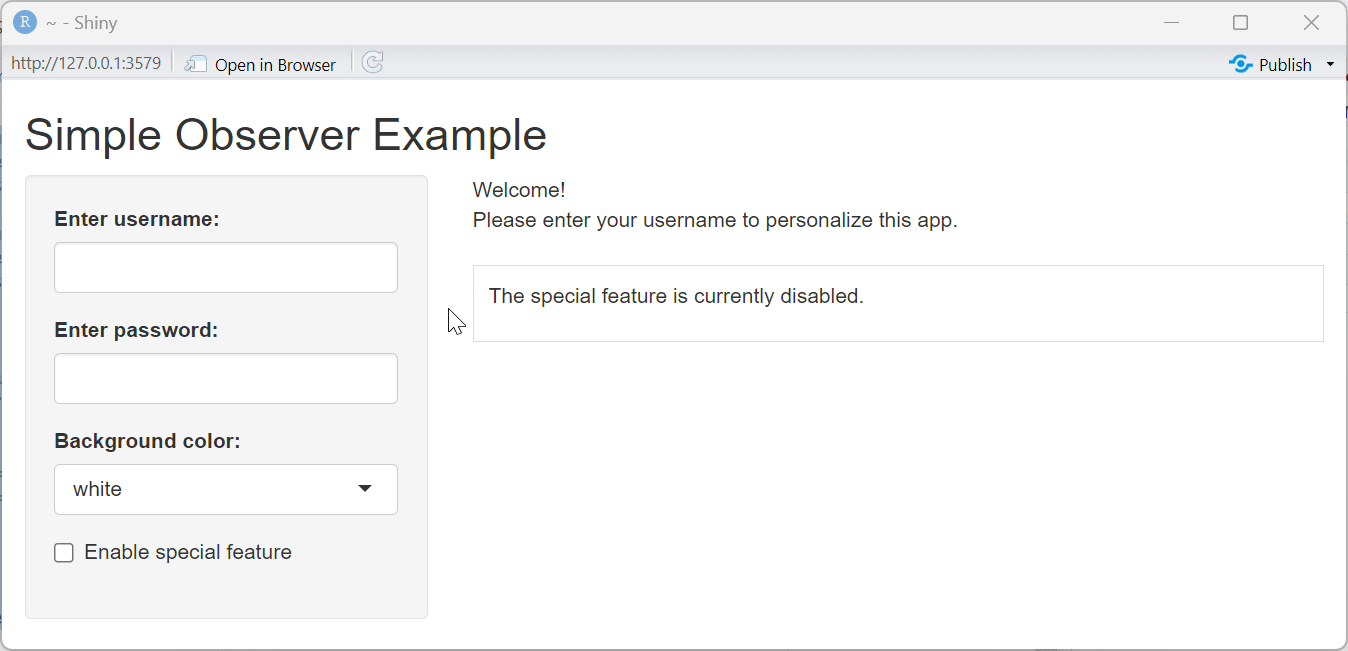
Task: Check the box next to Enable special feature
Action: (x=63, y=552)
